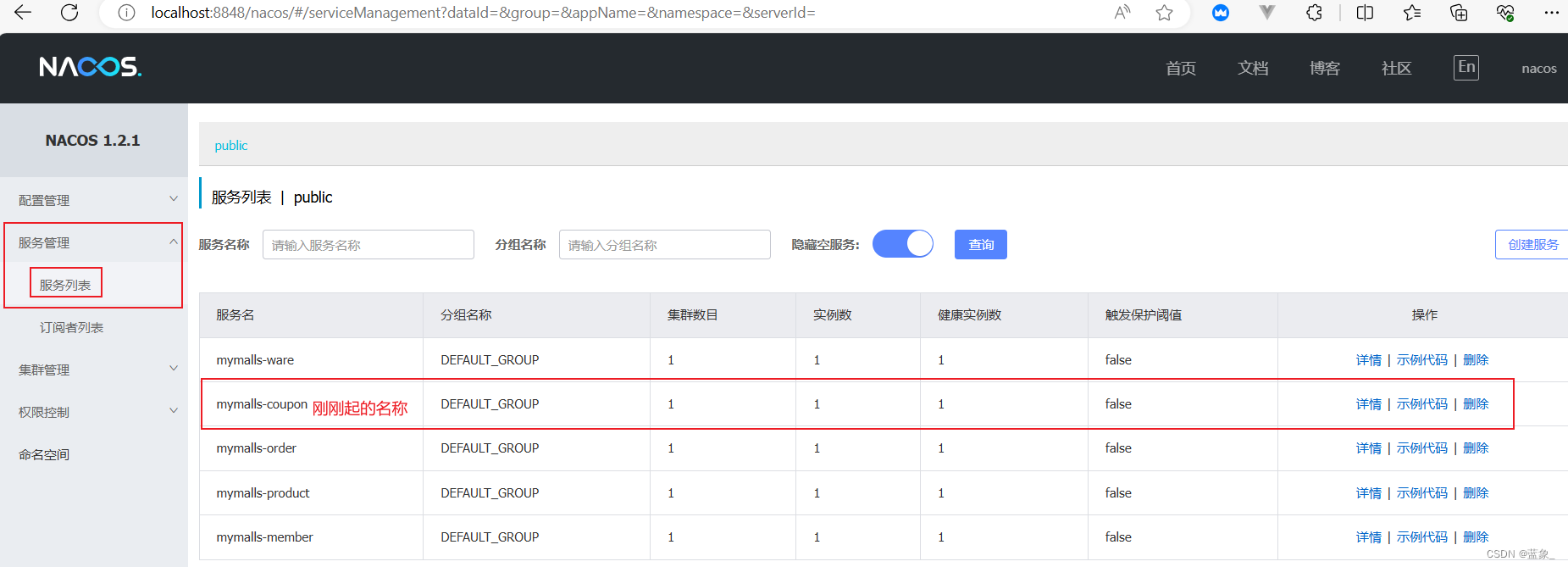Reload the page with refresh icon
This screenshot has width=1568, height=567.
pyautogui.click(x=69, y=12)
